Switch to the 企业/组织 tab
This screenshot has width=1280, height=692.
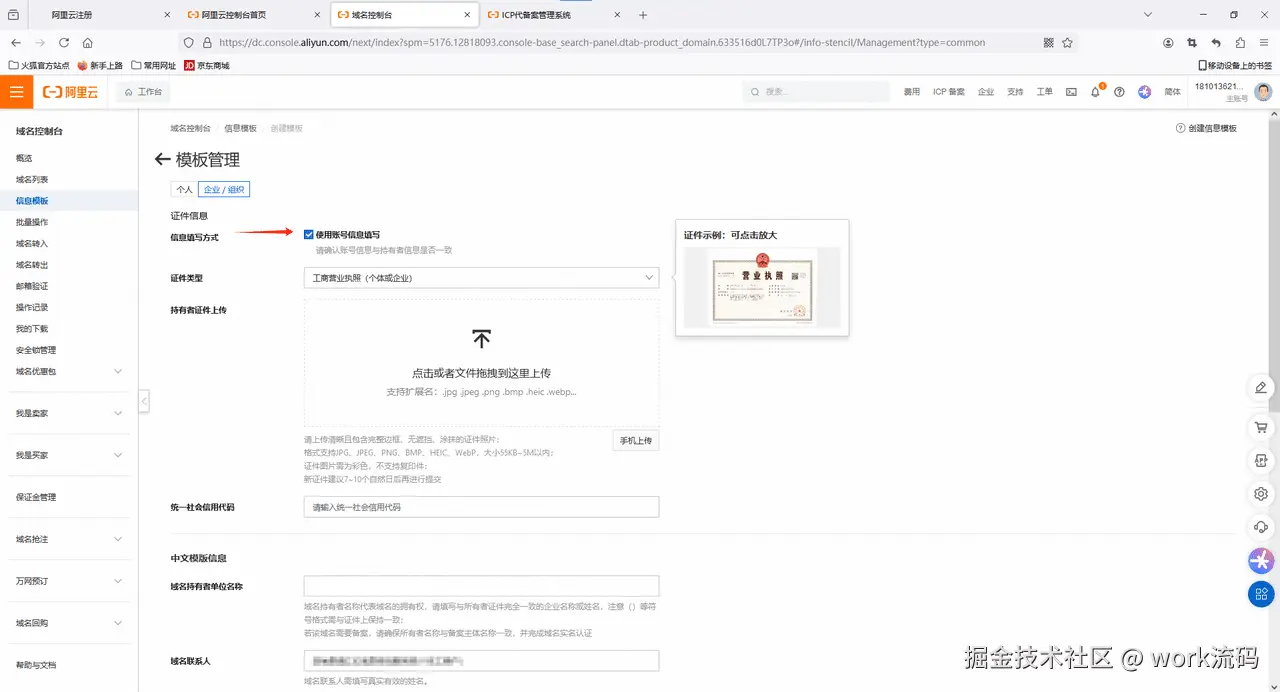coord(222,189)
